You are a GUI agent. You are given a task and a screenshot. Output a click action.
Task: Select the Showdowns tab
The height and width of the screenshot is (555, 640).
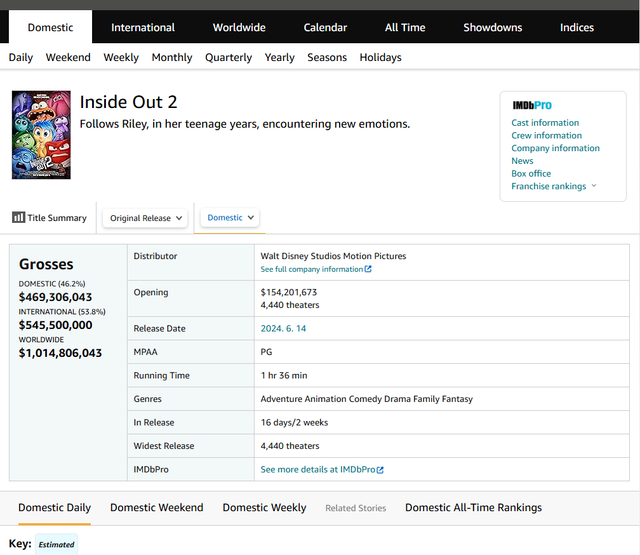click(493, 27)
